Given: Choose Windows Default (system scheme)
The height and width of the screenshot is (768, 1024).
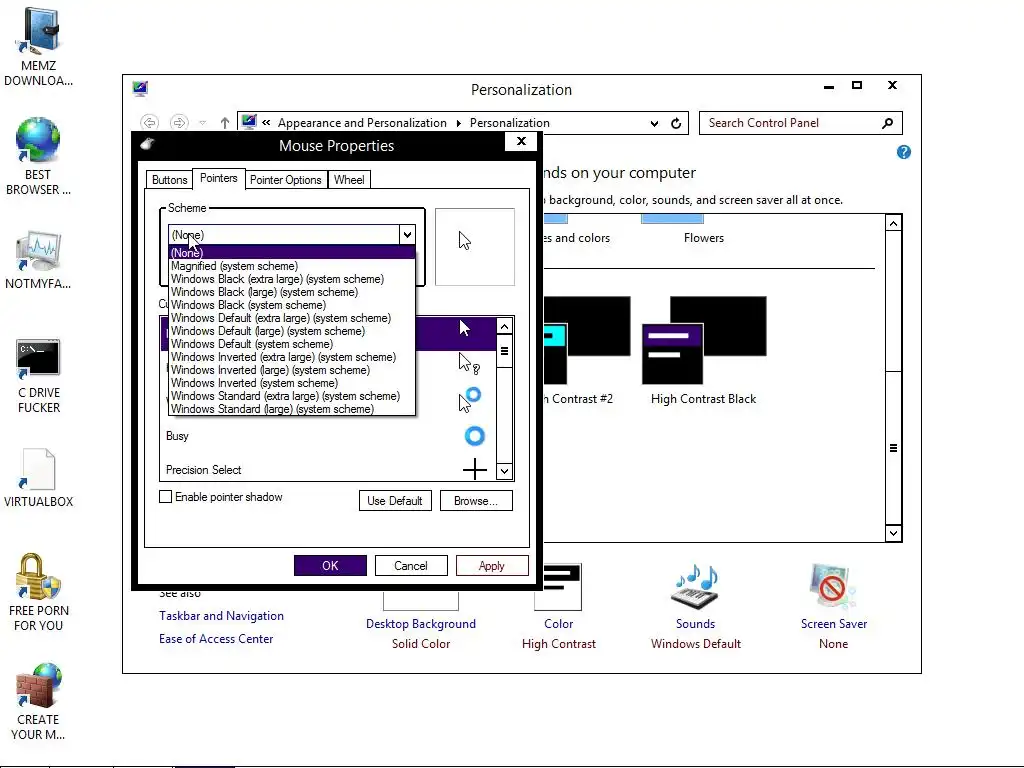Looking at the screenshot, I should tap(292, 344).
